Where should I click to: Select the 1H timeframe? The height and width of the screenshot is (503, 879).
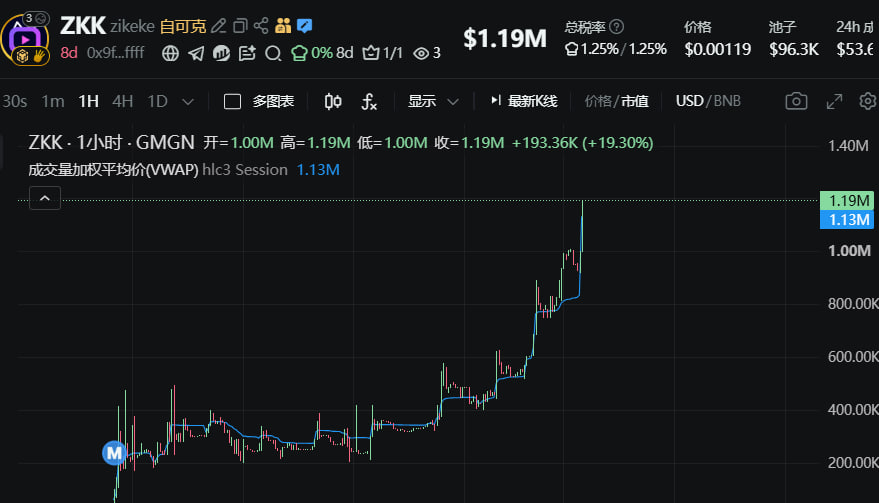(x=89, y=101)
